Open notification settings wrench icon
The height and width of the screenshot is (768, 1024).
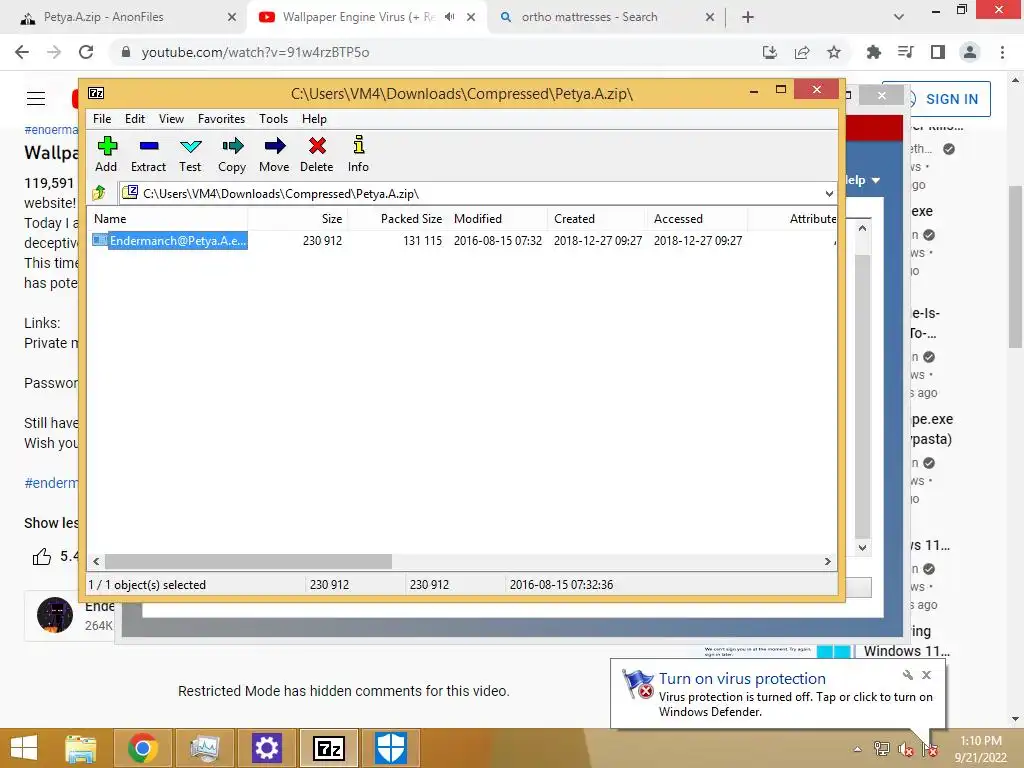click(x=907, y=675)
